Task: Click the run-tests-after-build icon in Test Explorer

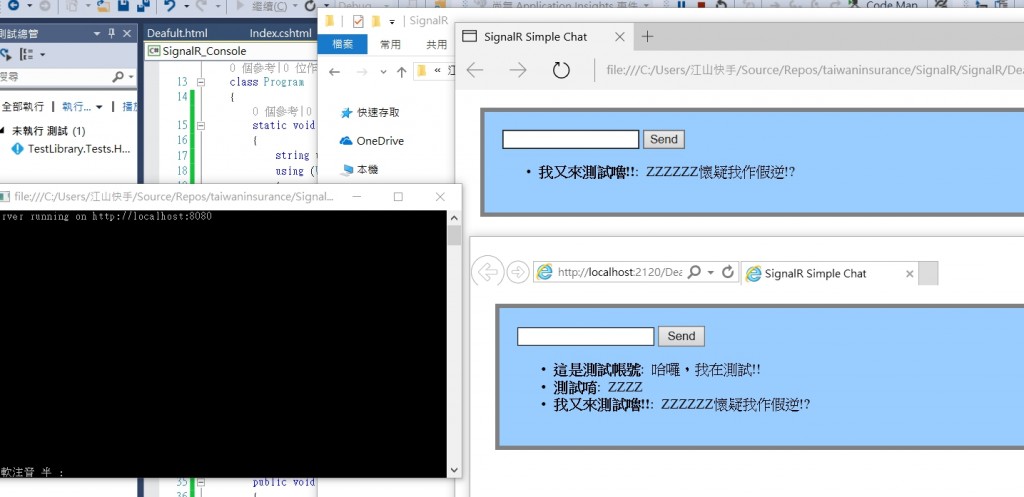Action: pos(5,54)
